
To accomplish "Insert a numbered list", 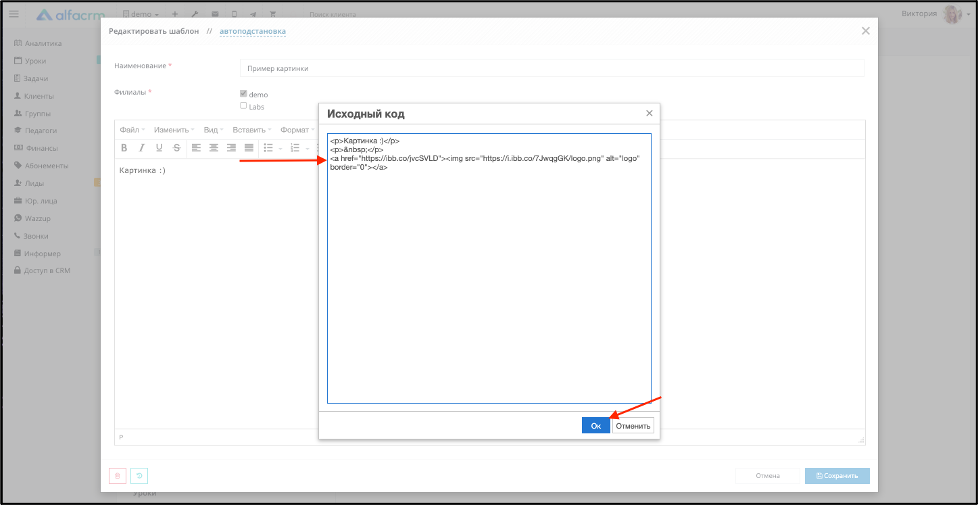I will click(295, 148).
